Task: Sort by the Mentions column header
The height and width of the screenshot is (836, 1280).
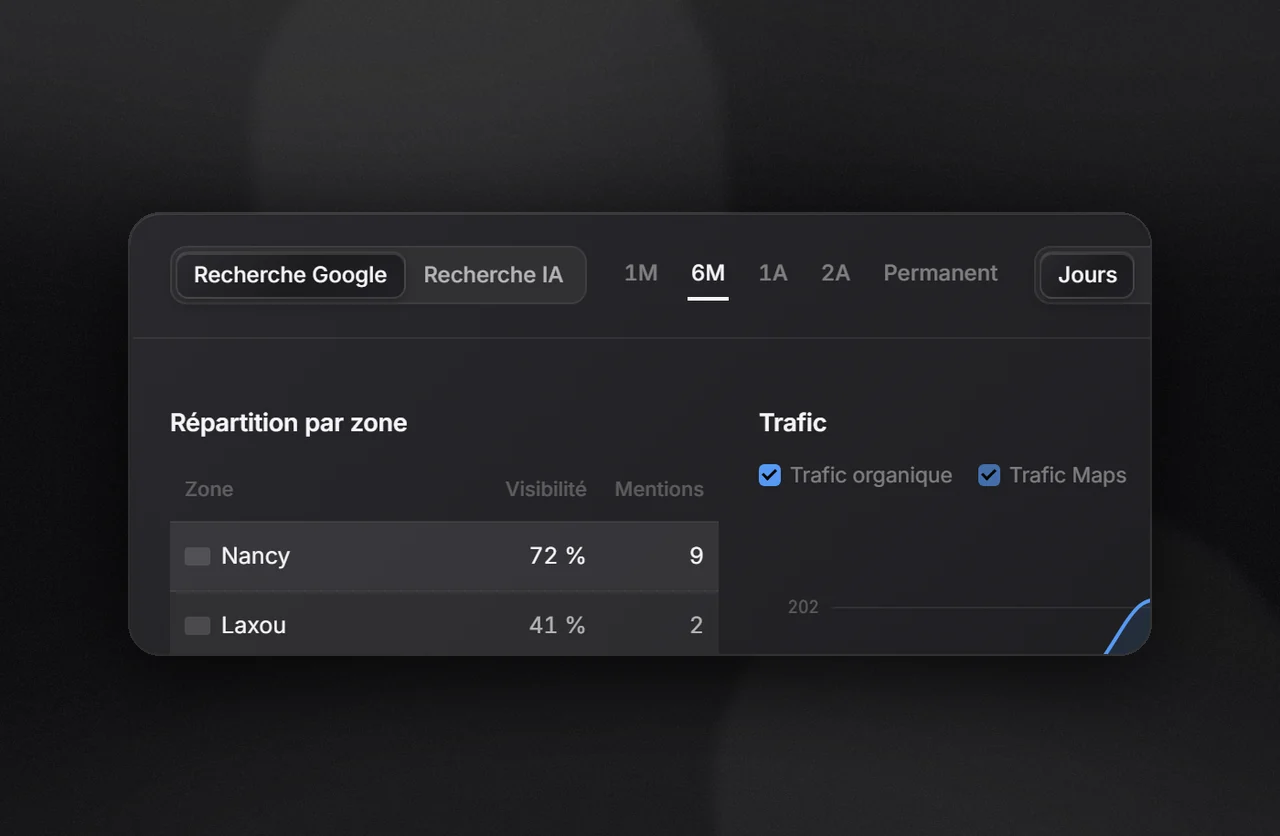Action: 659,489
